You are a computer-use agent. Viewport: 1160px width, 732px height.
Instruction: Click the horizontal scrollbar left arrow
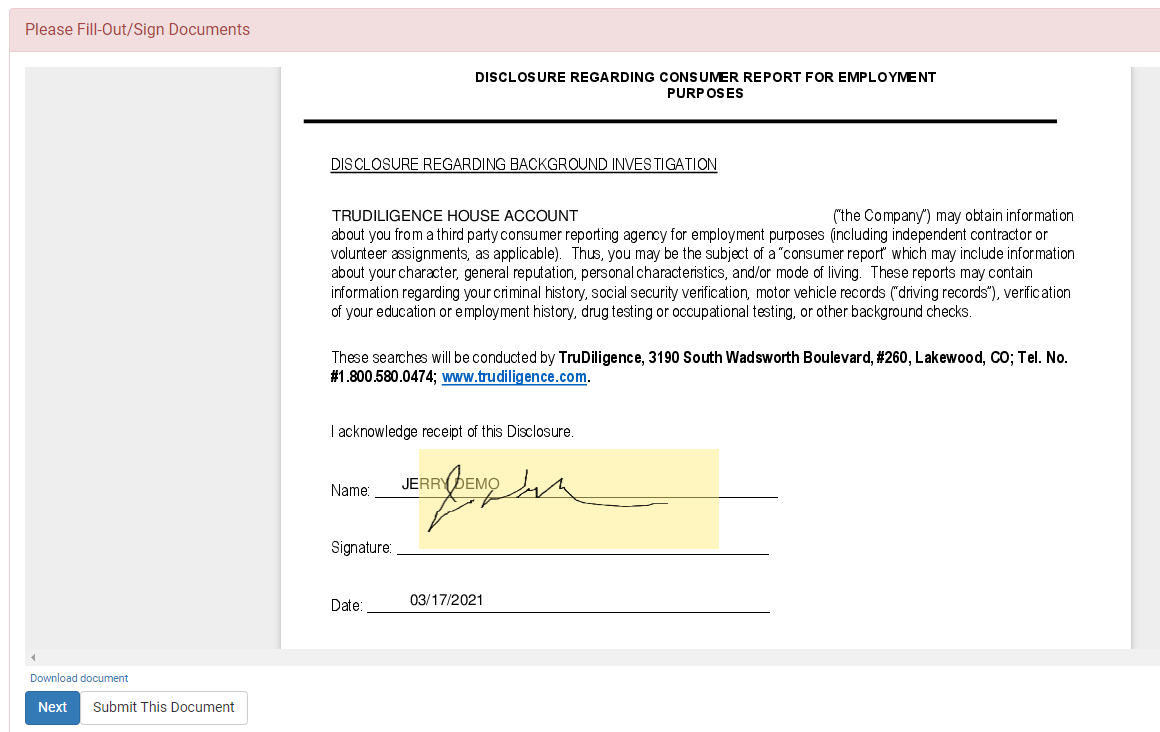click(x=33, y=657)
